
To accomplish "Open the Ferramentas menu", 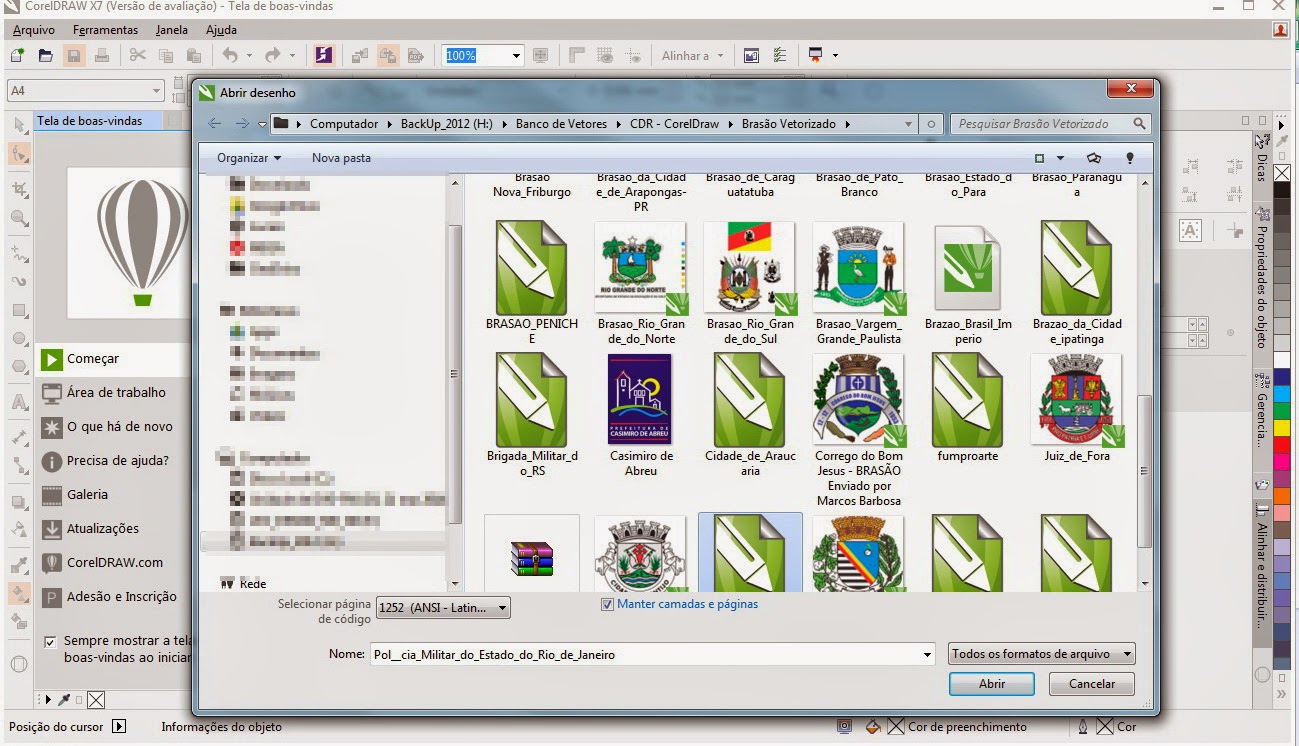I will 105,30.
